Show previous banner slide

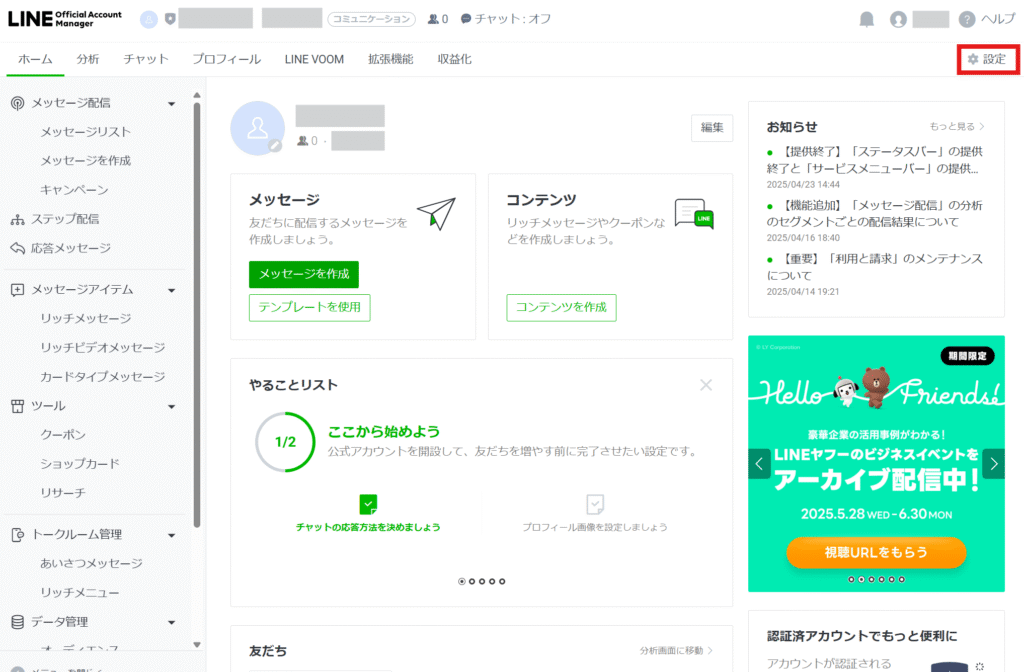point(759,464)
